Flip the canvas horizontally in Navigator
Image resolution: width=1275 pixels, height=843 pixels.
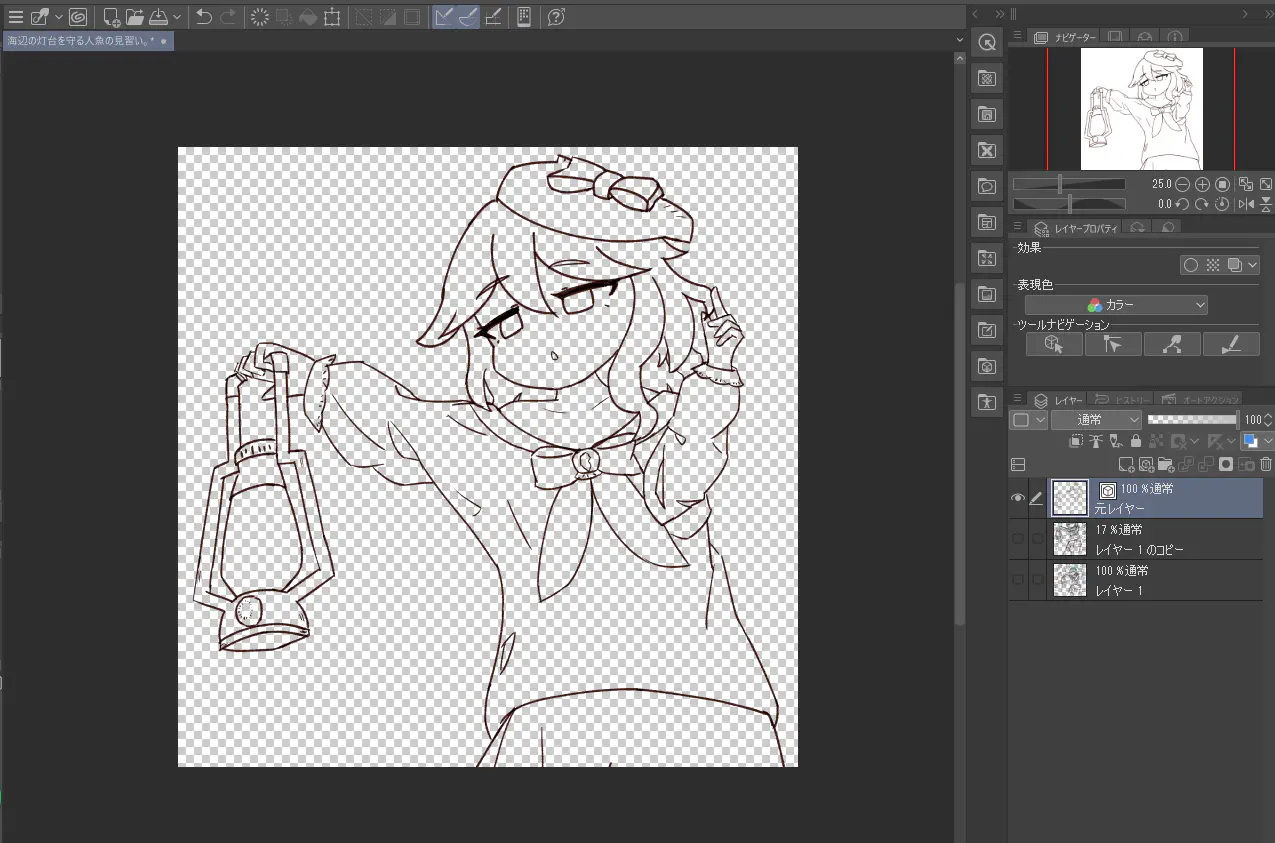coord(1246,204)
